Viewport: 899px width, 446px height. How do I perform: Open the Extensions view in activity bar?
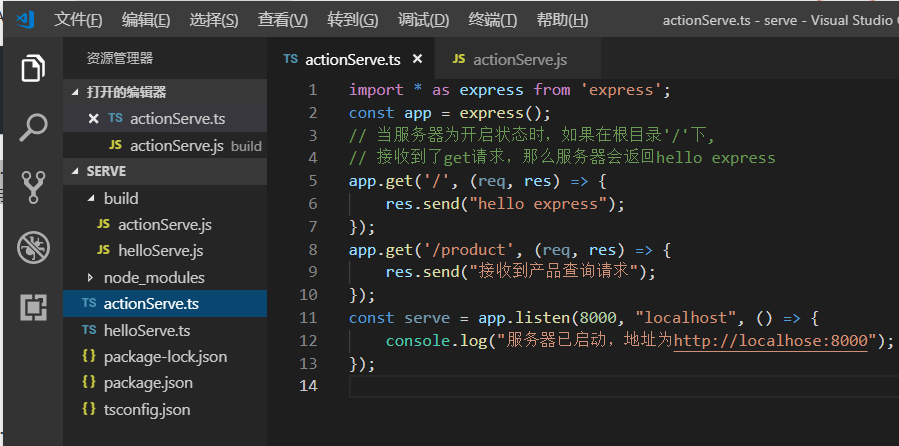tap(33, 307)
